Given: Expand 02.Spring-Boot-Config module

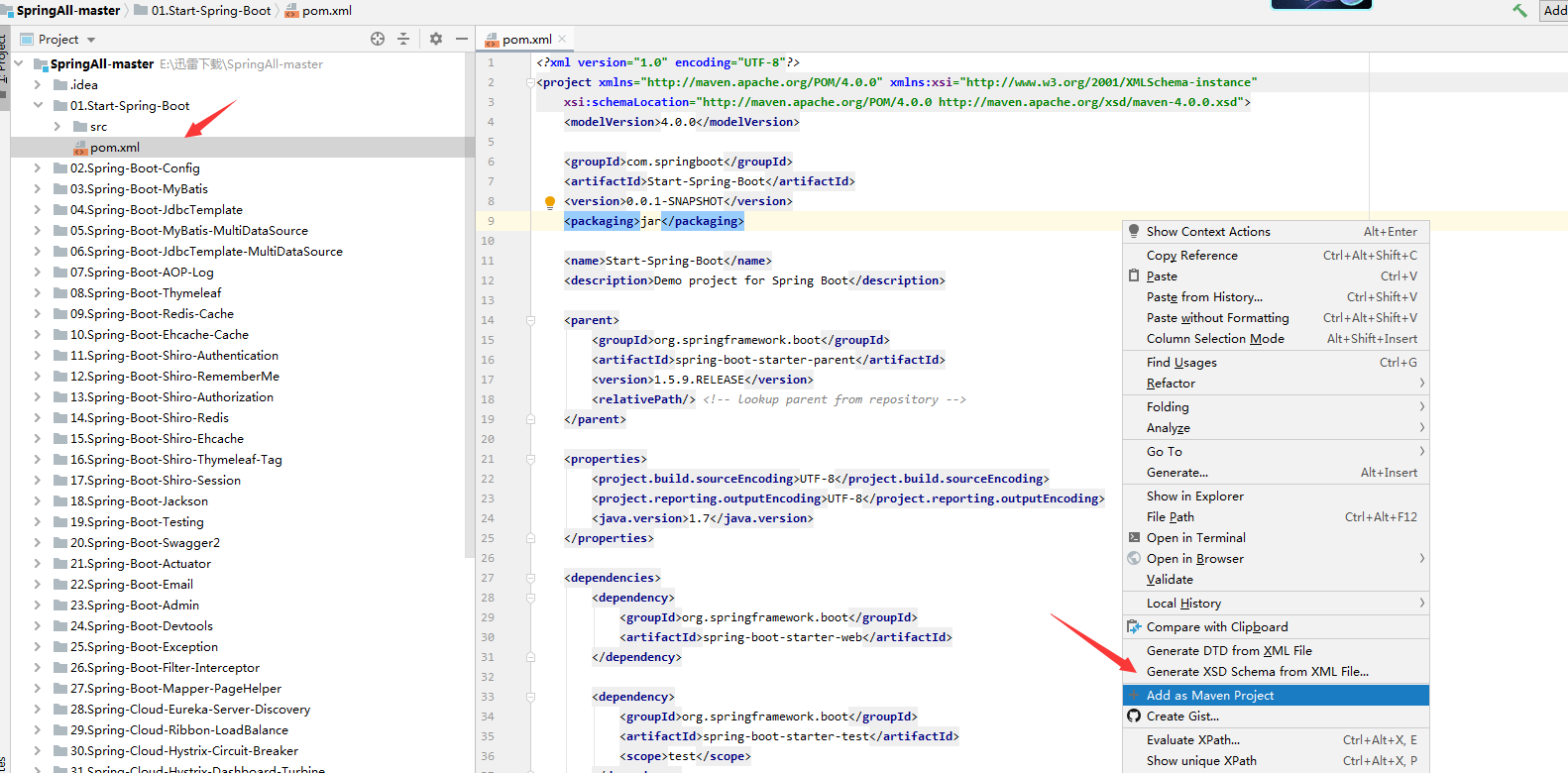Looking at the screenshot, I should point(38,167).
